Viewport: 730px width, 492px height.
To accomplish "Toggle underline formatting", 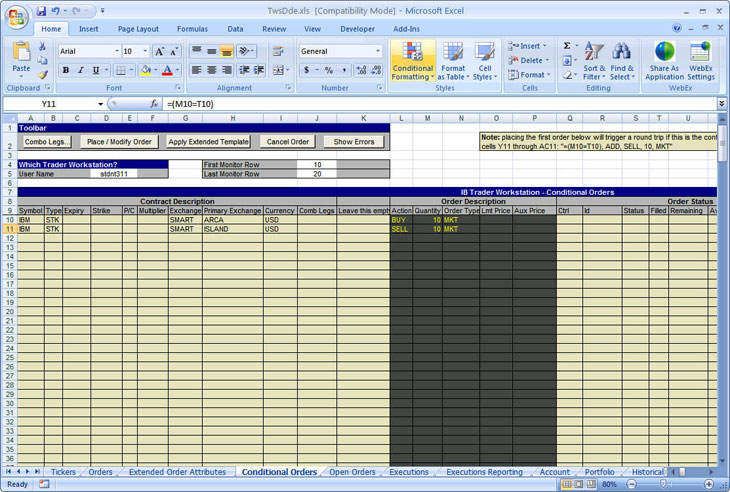I will coord(95,70).
